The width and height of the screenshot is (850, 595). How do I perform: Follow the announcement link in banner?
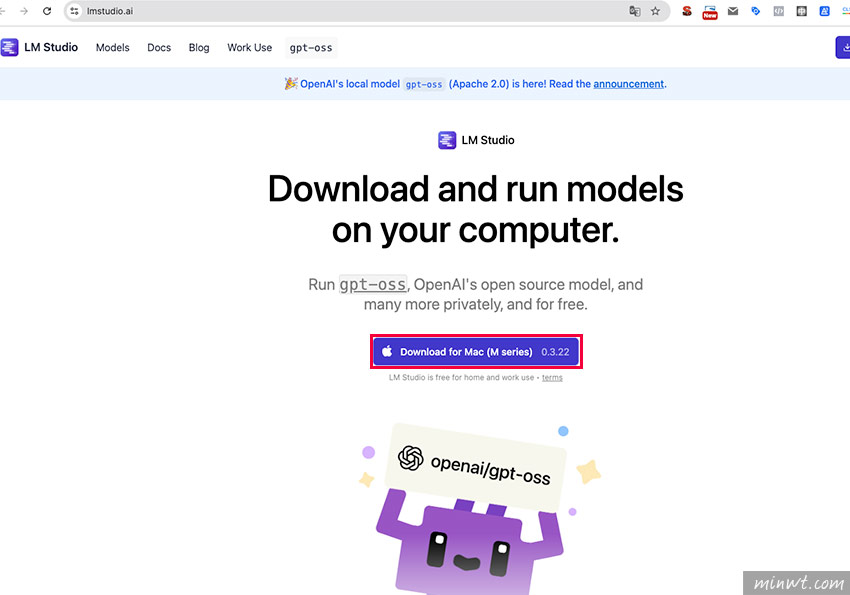coord(628,84)
